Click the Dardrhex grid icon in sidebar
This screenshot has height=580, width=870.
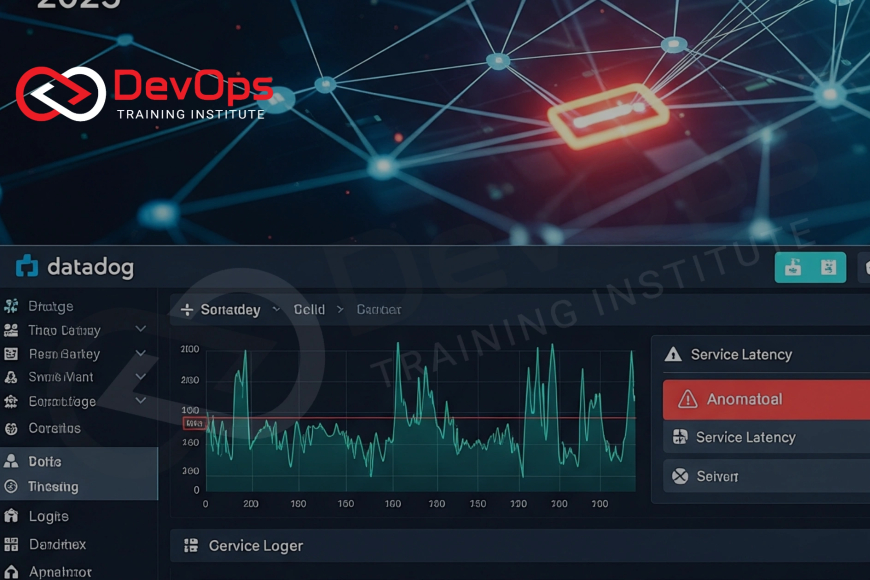tap(11, 544)
